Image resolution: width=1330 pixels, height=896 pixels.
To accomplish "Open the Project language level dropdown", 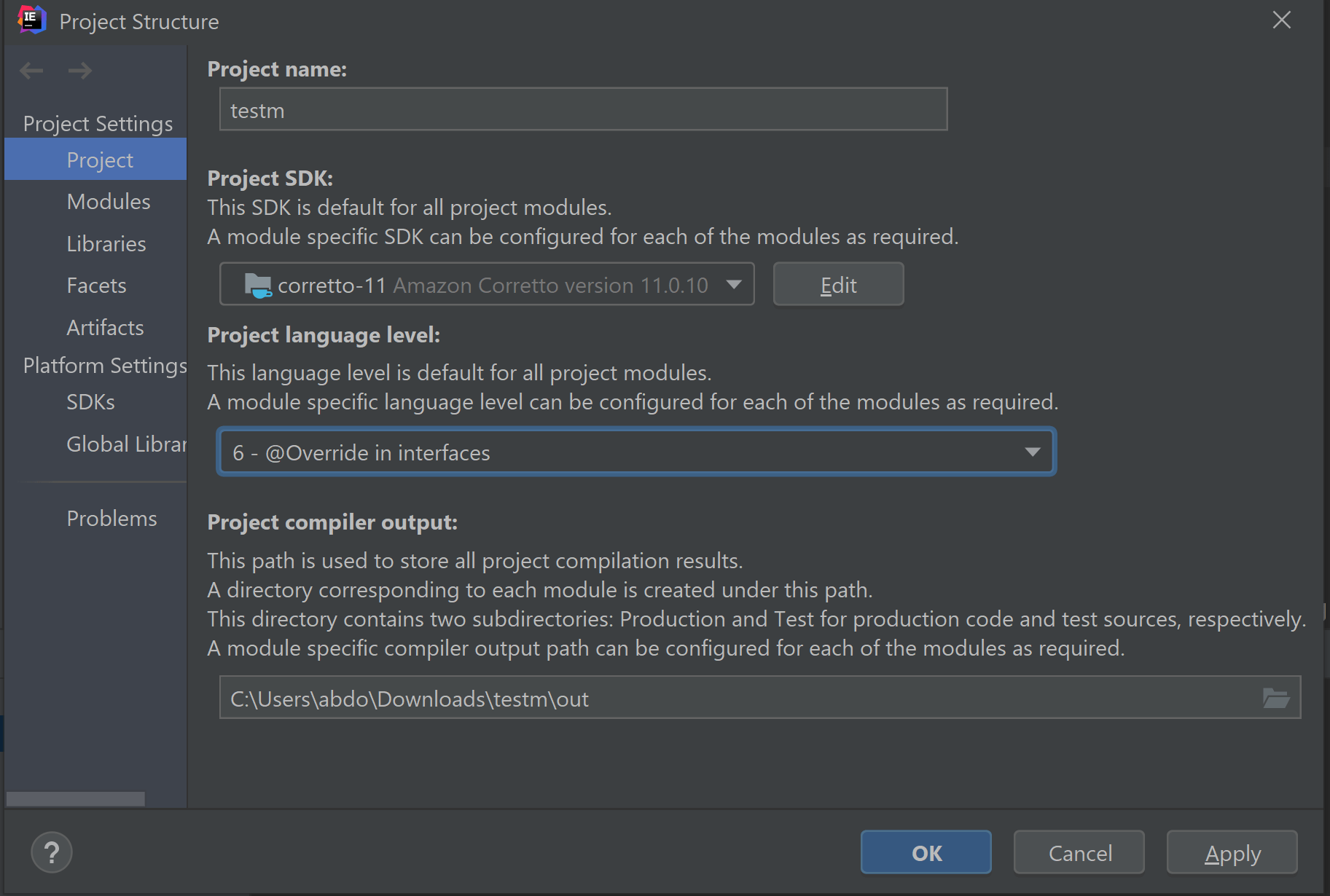I will [635, 452].
